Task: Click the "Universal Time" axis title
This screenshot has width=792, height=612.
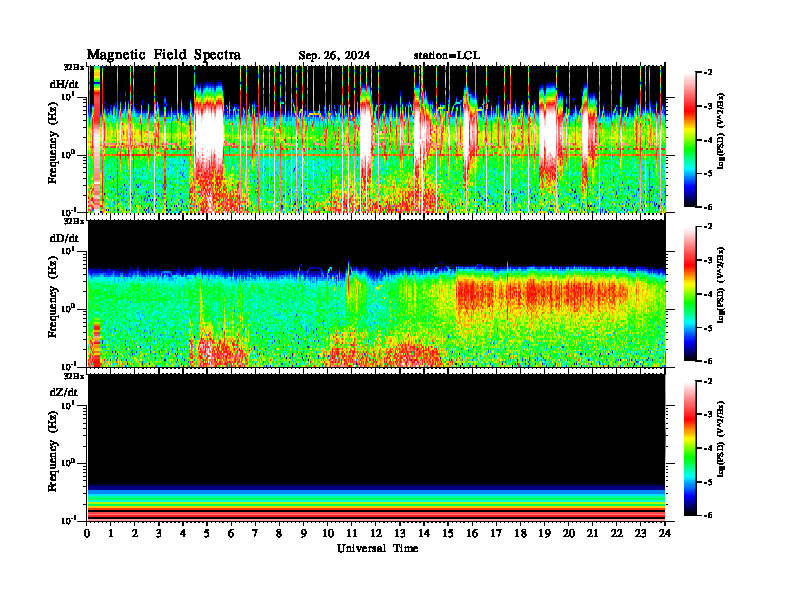Action: [x=377, y=548]
